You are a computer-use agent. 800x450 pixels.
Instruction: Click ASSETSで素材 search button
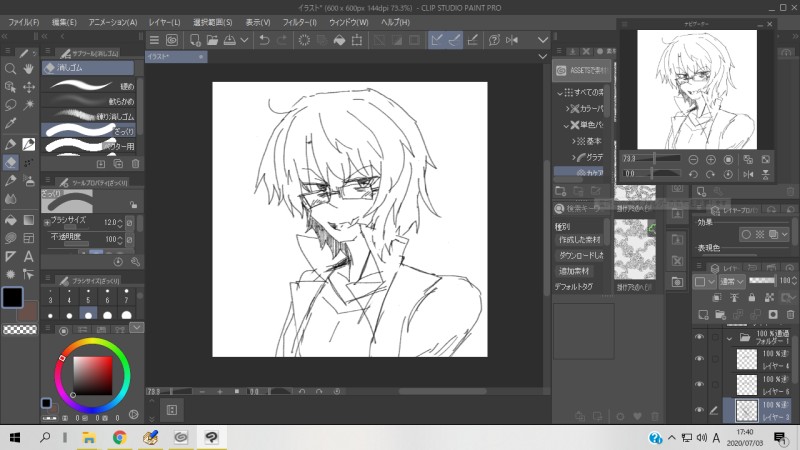click(581, 70)
